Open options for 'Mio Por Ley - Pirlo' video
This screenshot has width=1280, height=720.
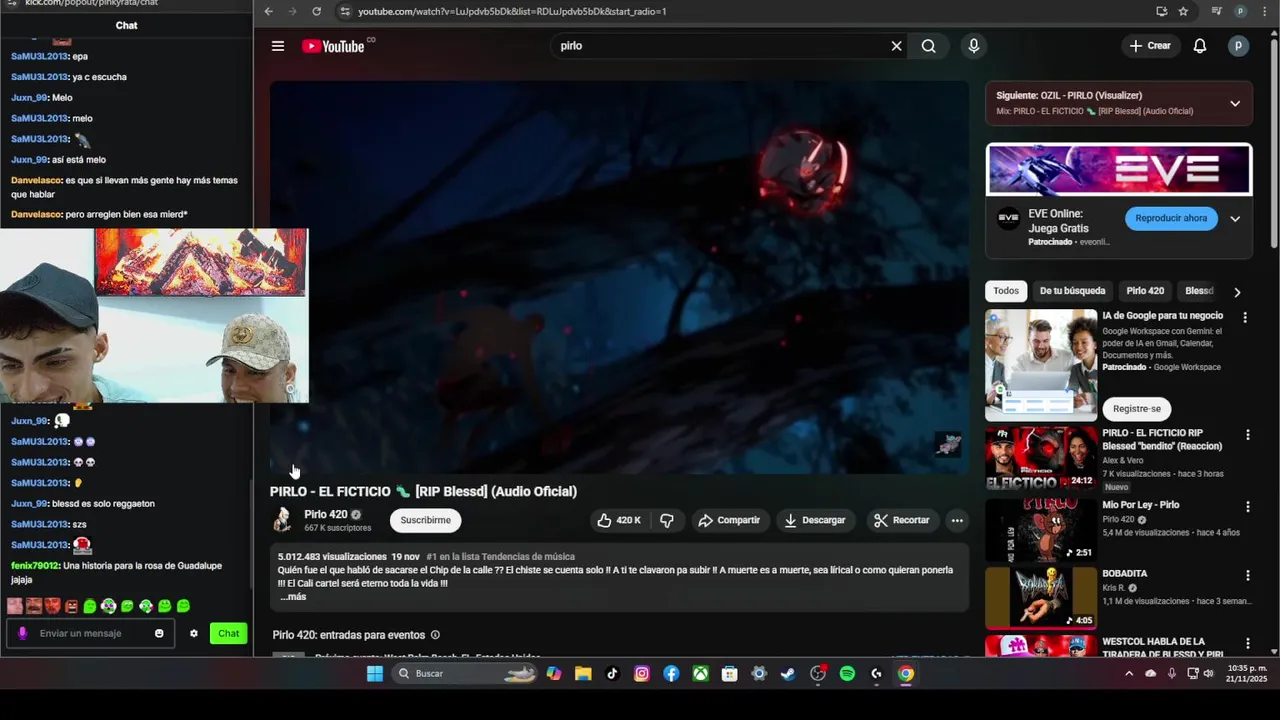click(x=1247, y=506)
